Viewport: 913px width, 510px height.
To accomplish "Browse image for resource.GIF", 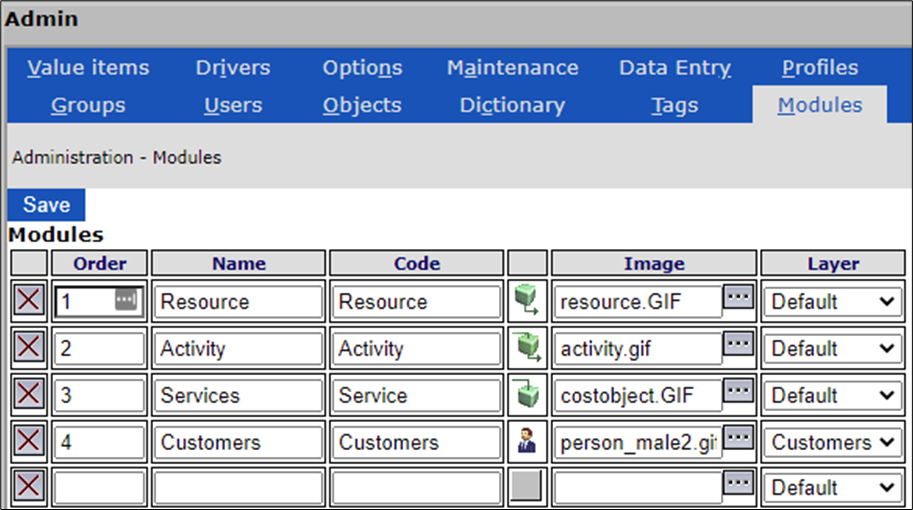I will (738, 298).
